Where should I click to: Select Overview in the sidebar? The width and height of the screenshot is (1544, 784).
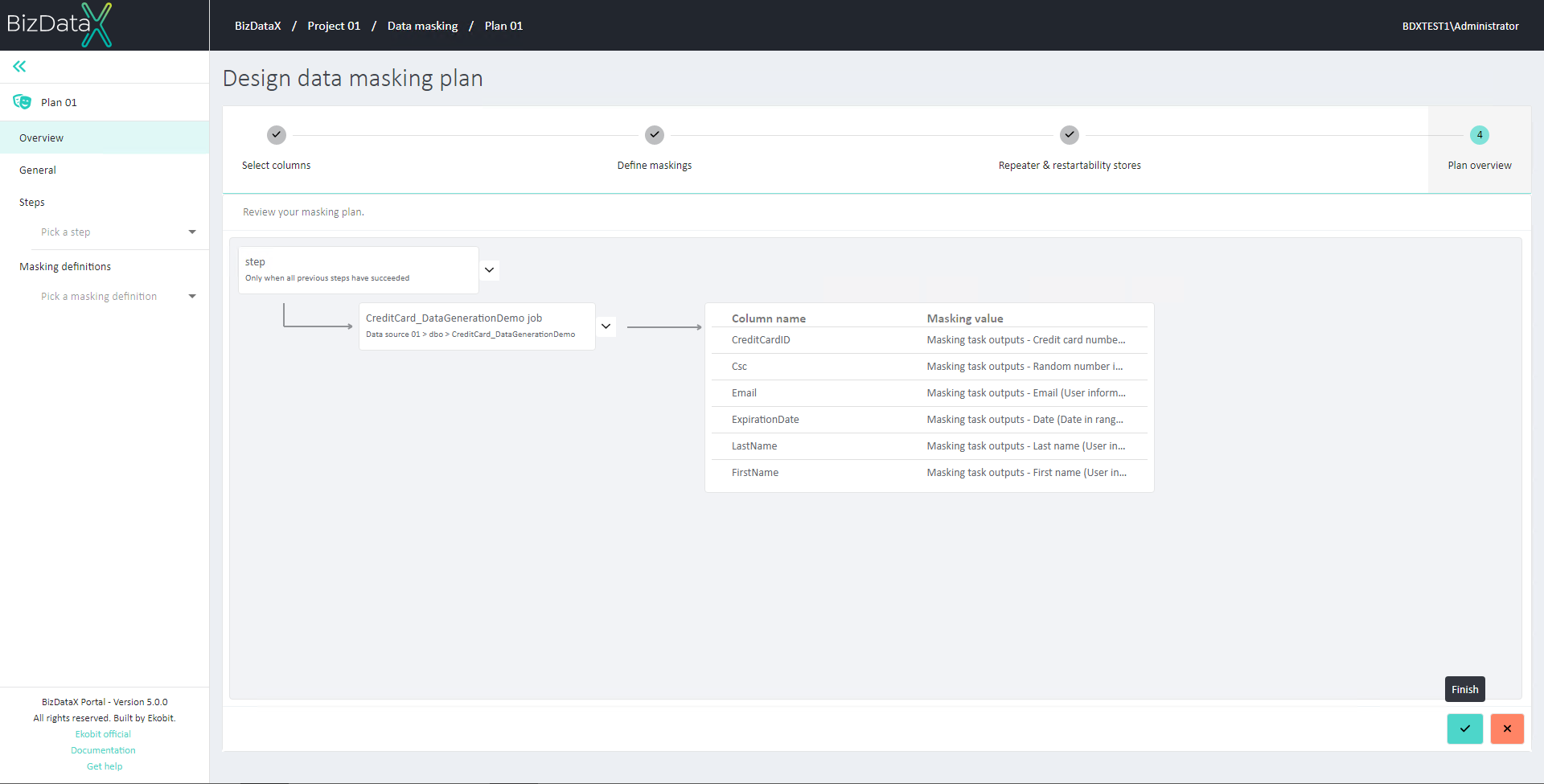click(x=105, y=138)
